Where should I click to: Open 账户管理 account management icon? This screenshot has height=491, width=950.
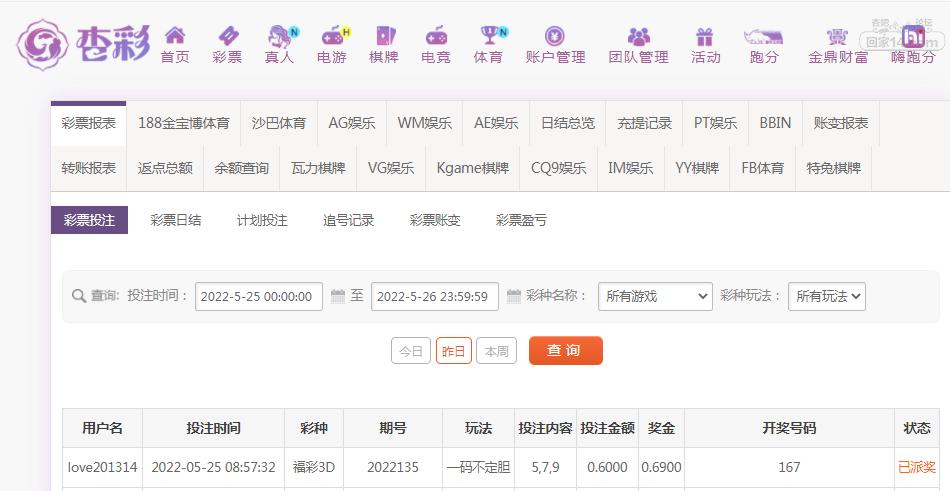[x=555, y=37]
